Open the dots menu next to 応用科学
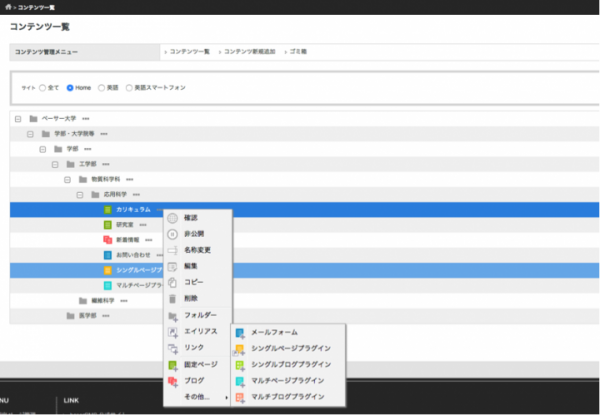600x415 pixels. [x=136, y=194]
